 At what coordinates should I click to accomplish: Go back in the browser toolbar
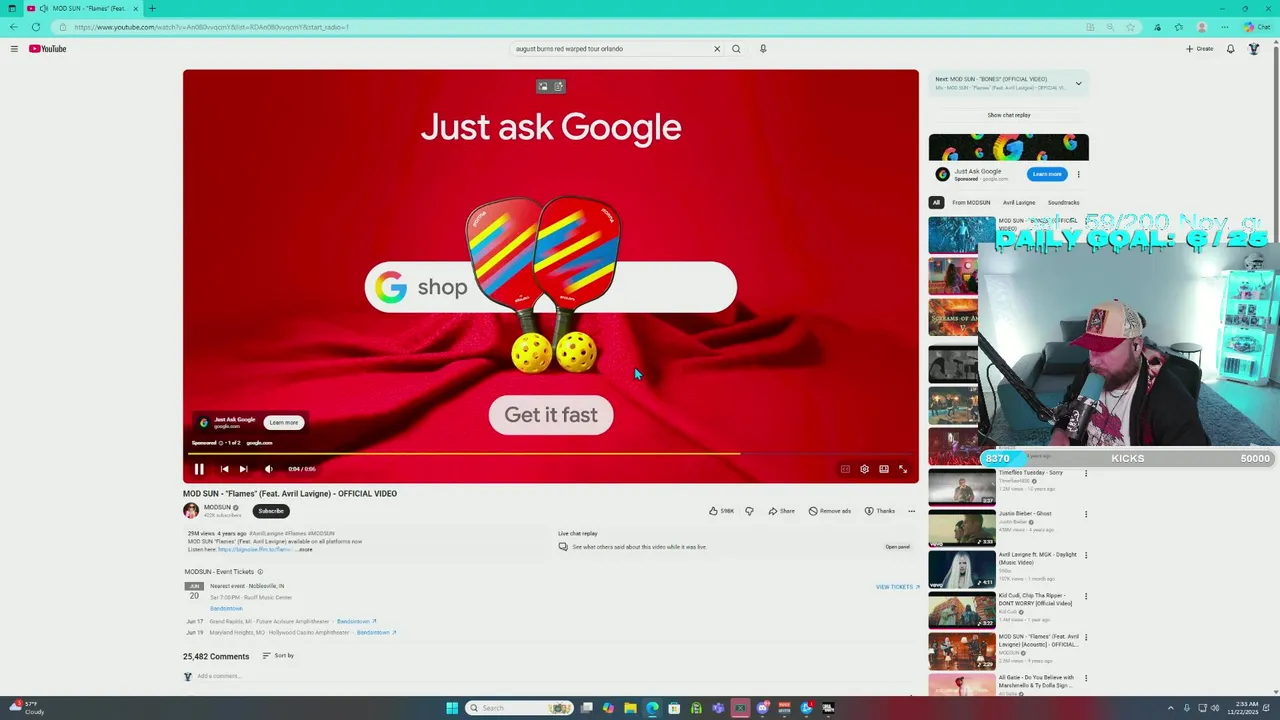point(13,27)
